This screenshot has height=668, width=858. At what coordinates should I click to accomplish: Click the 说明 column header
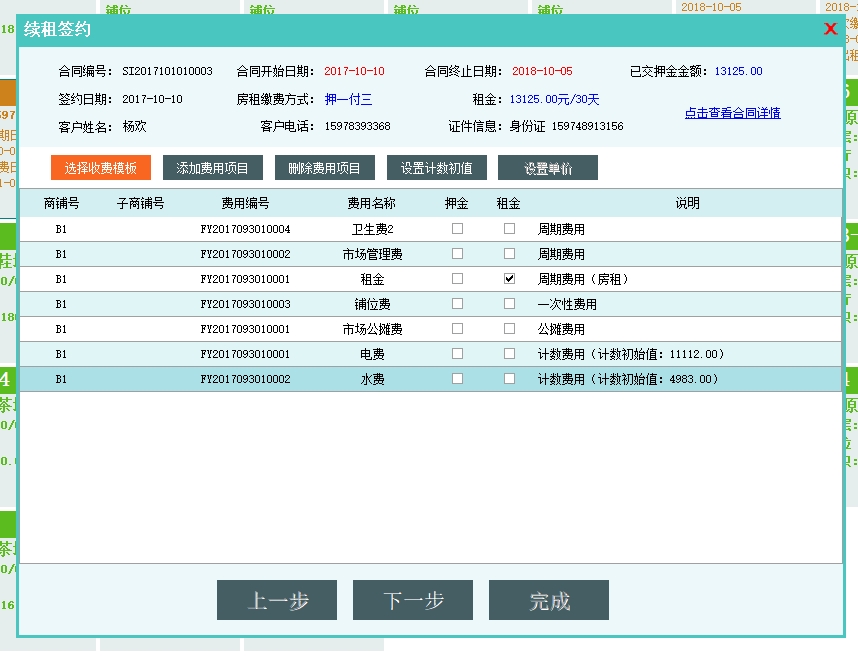coord(687,203)
